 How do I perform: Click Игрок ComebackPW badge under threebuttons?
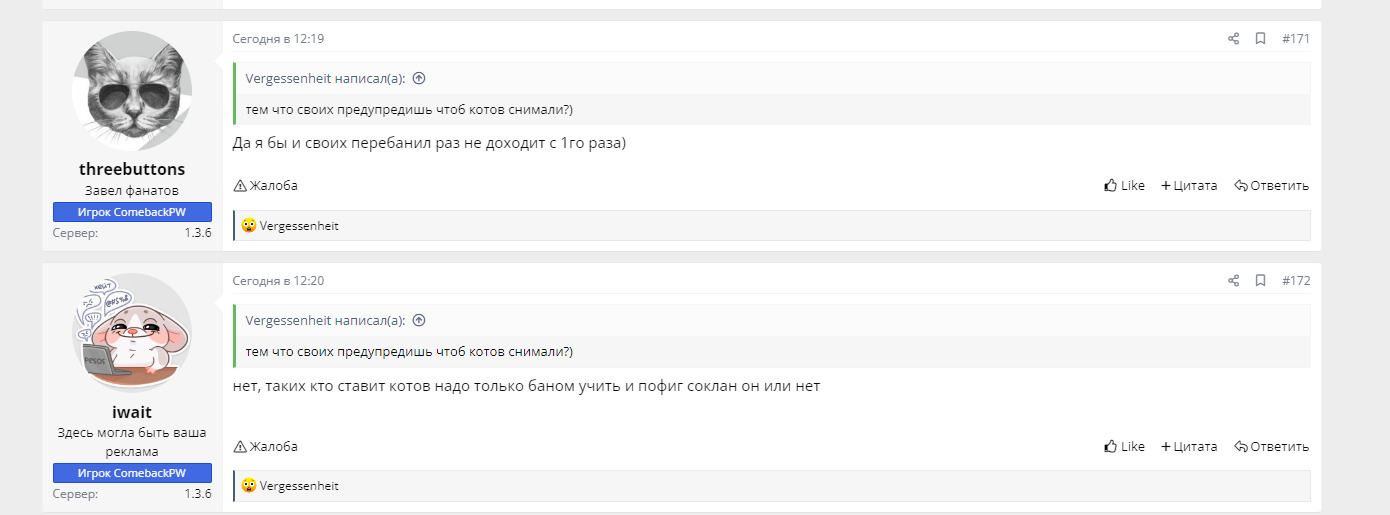pos(132,212)
